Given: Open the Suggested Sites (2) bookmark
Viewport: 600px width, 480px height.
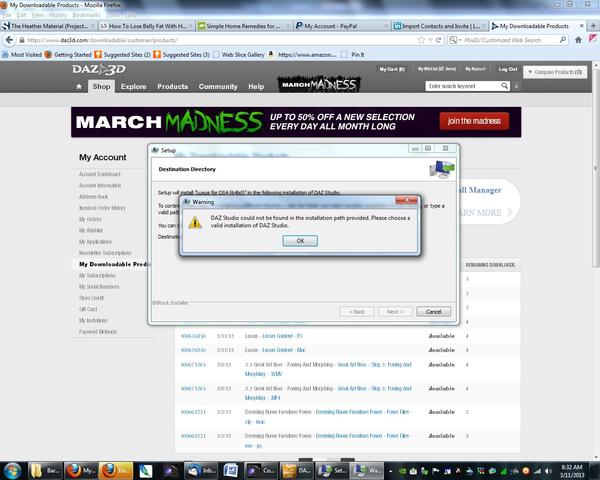Looking at the screenshot, I should pos(122,55).
